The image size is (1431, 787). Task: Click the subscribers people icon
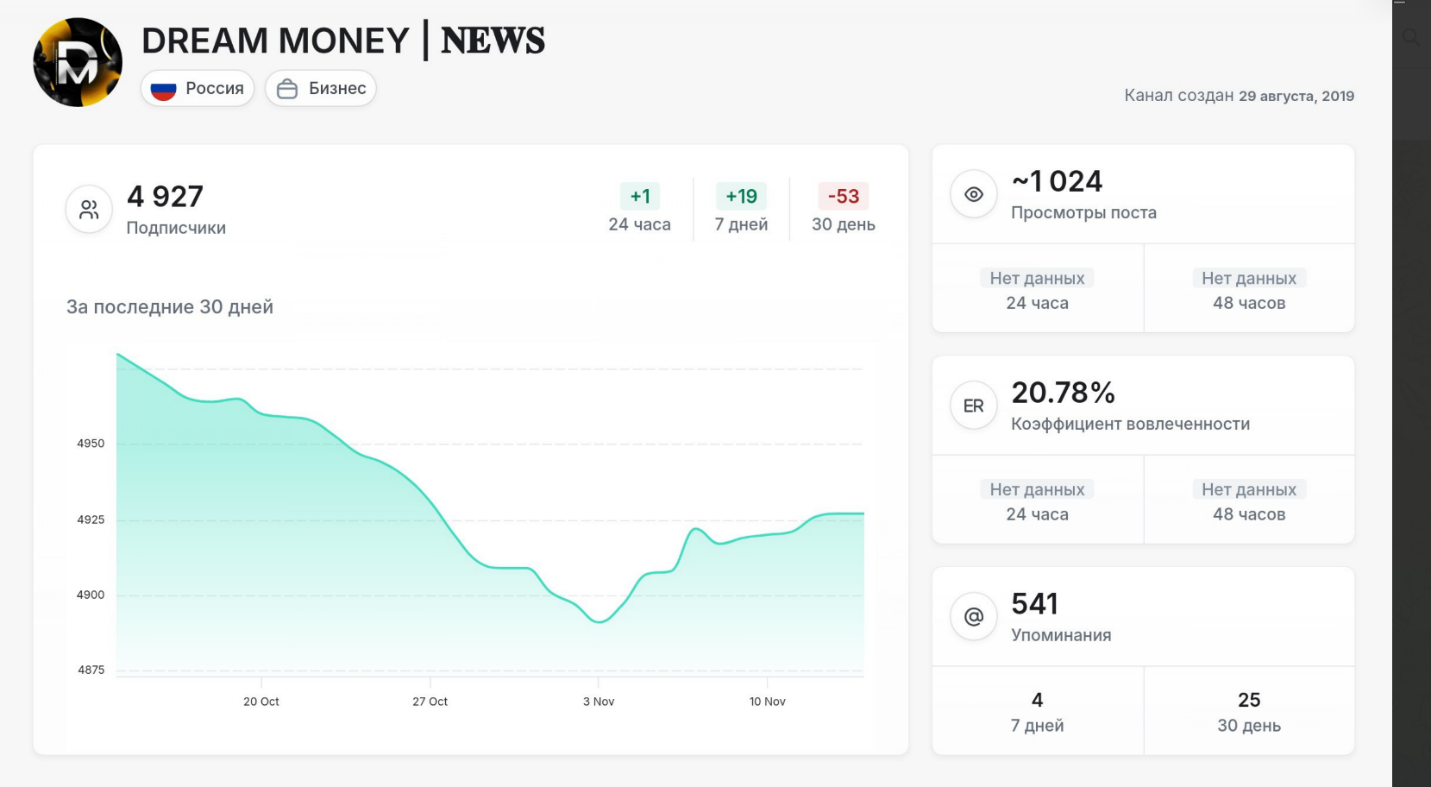click(x=89, y=210)
